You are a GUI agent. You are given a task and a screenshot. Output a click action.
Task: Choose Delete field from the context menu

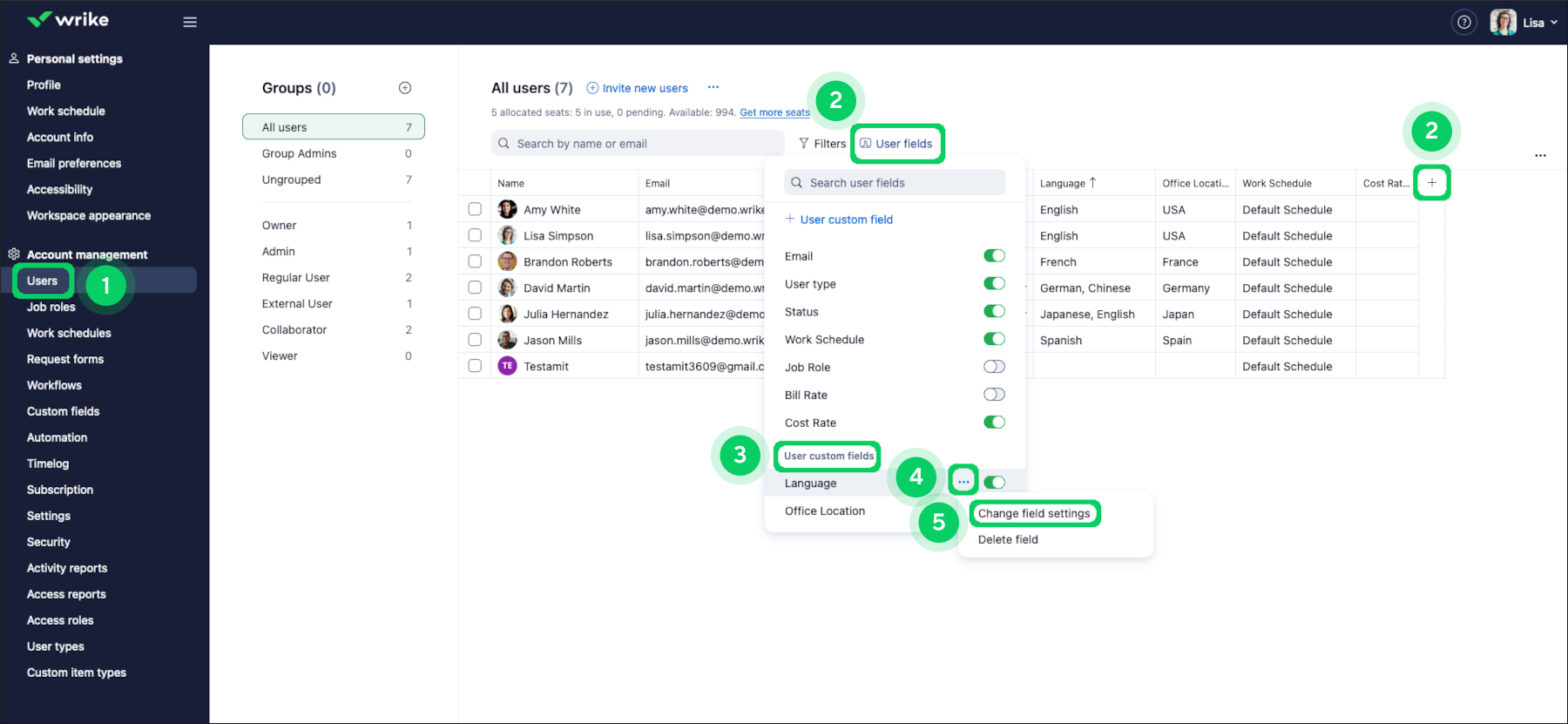click(x=1008, y=539)
